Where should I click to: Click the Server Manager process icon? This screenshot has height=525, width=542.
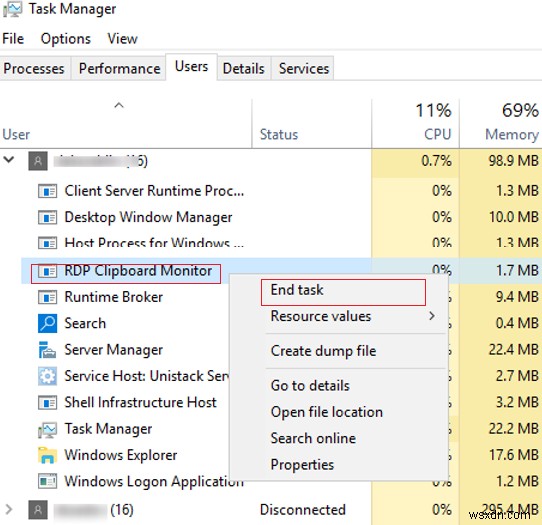click(x=47, y=350)
